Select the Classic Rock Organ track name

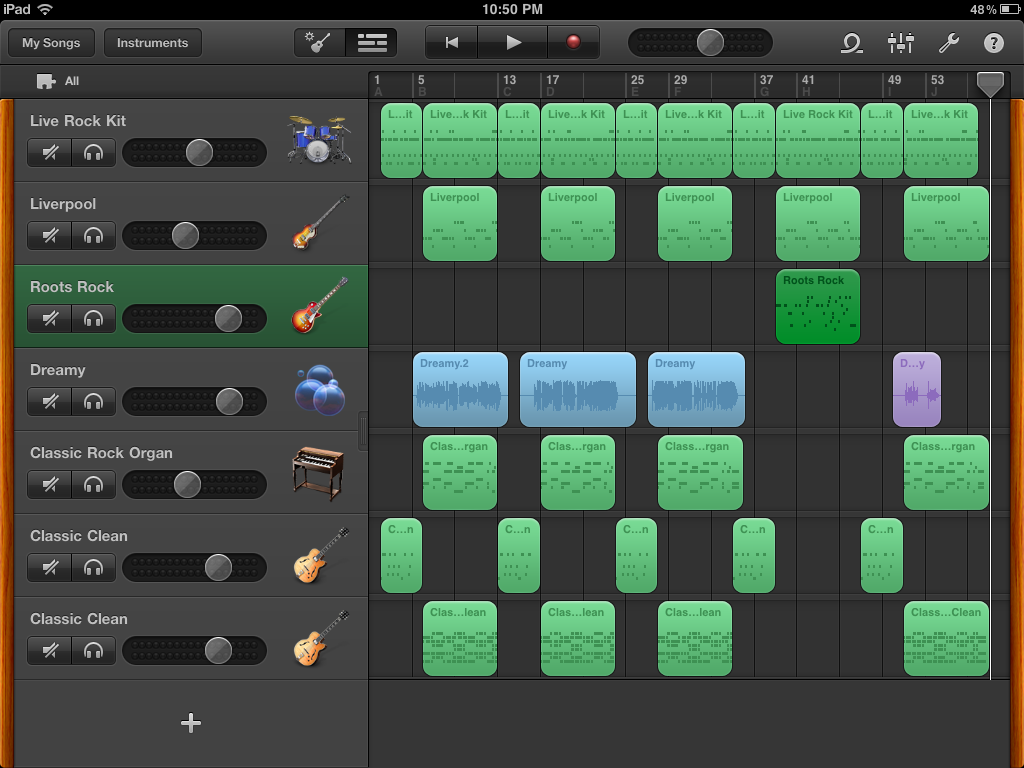click(x=101, y=453)
